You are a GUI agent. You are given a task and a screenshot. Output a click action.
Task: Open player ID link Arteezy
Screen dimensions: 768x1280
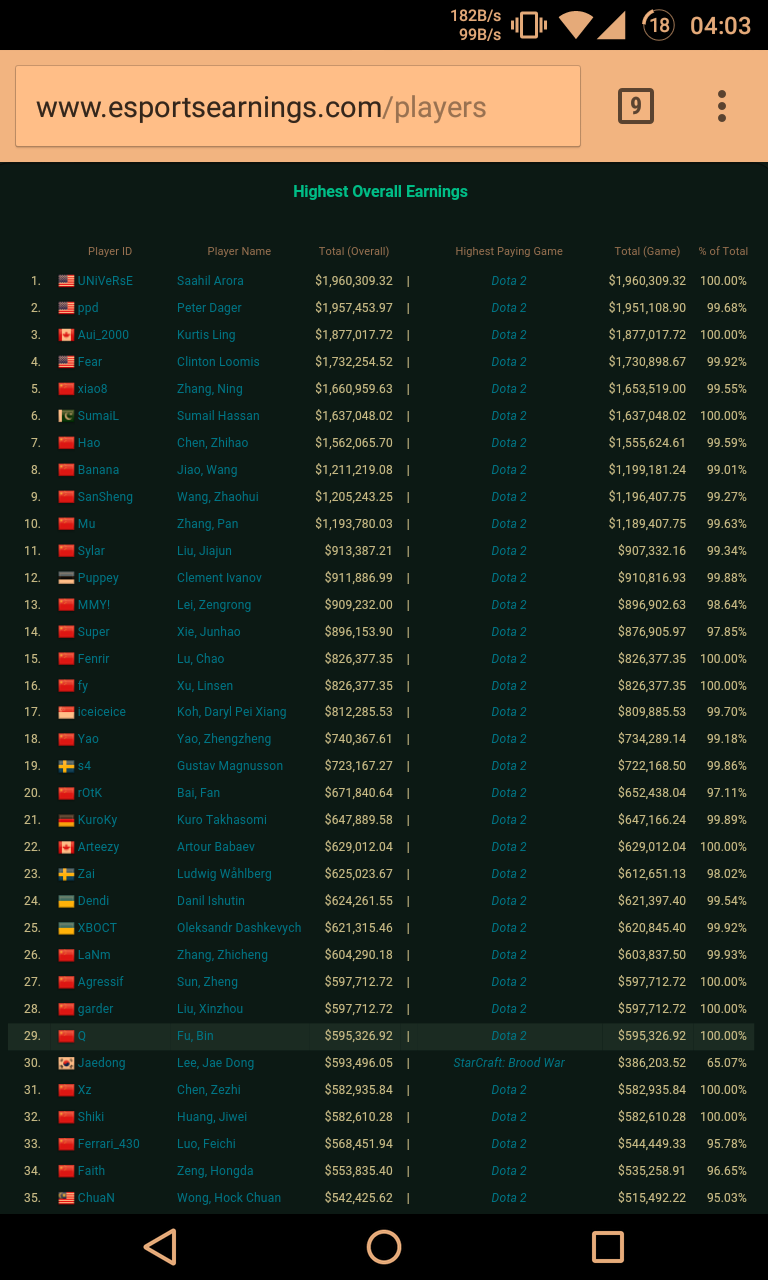(x=98, y=847)
